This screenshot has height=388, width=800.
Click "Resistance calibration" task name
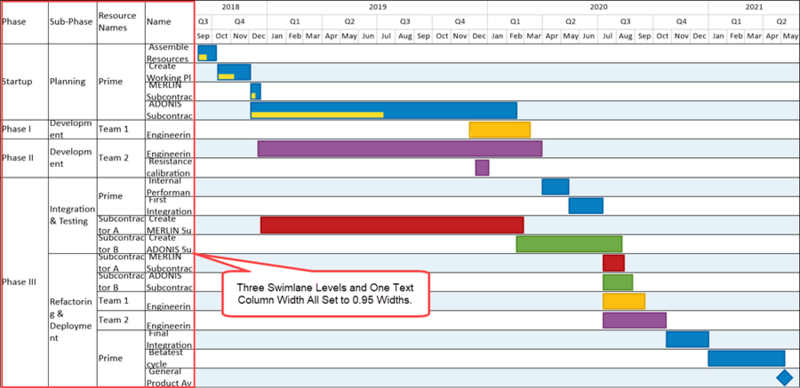[169, 167]
